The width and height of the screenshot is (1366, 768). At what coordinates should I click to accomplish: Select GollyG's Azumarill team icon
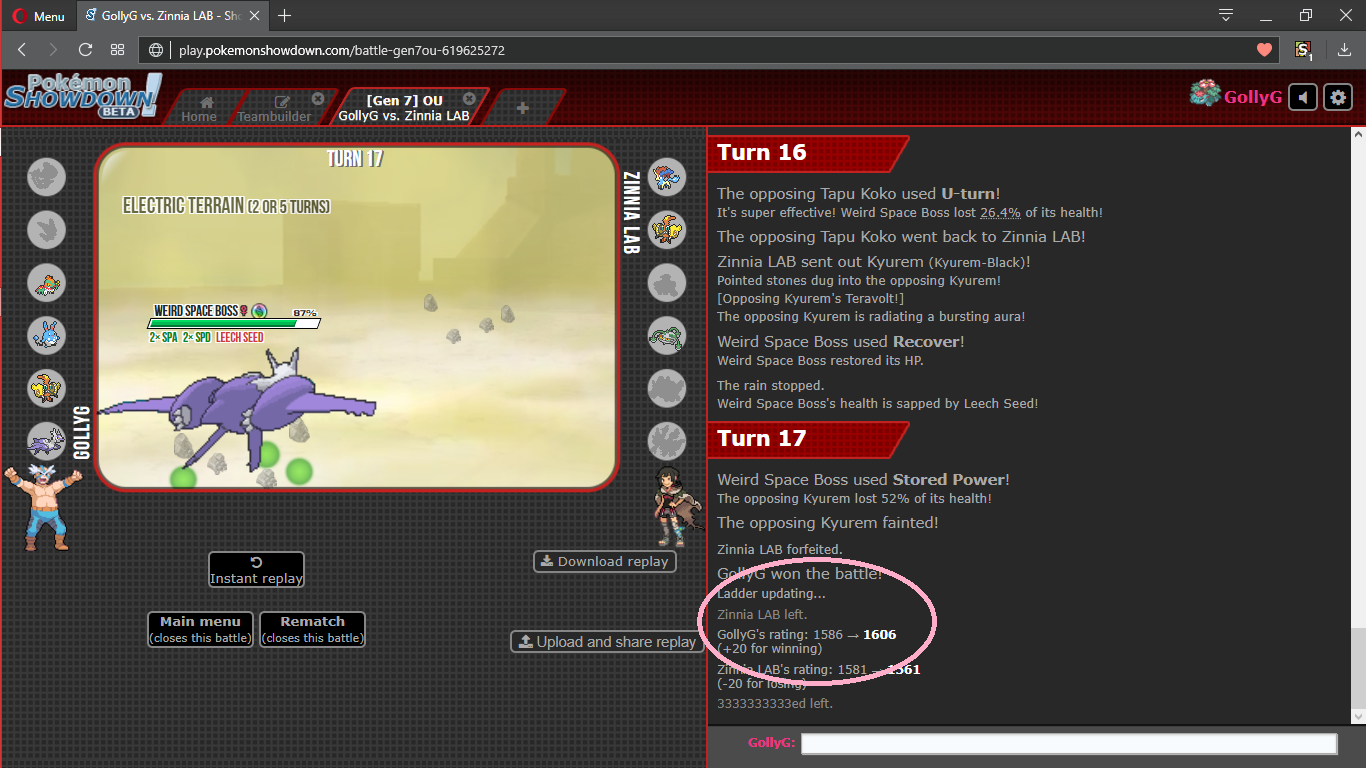pyautogui.click(x=47, y=336)
